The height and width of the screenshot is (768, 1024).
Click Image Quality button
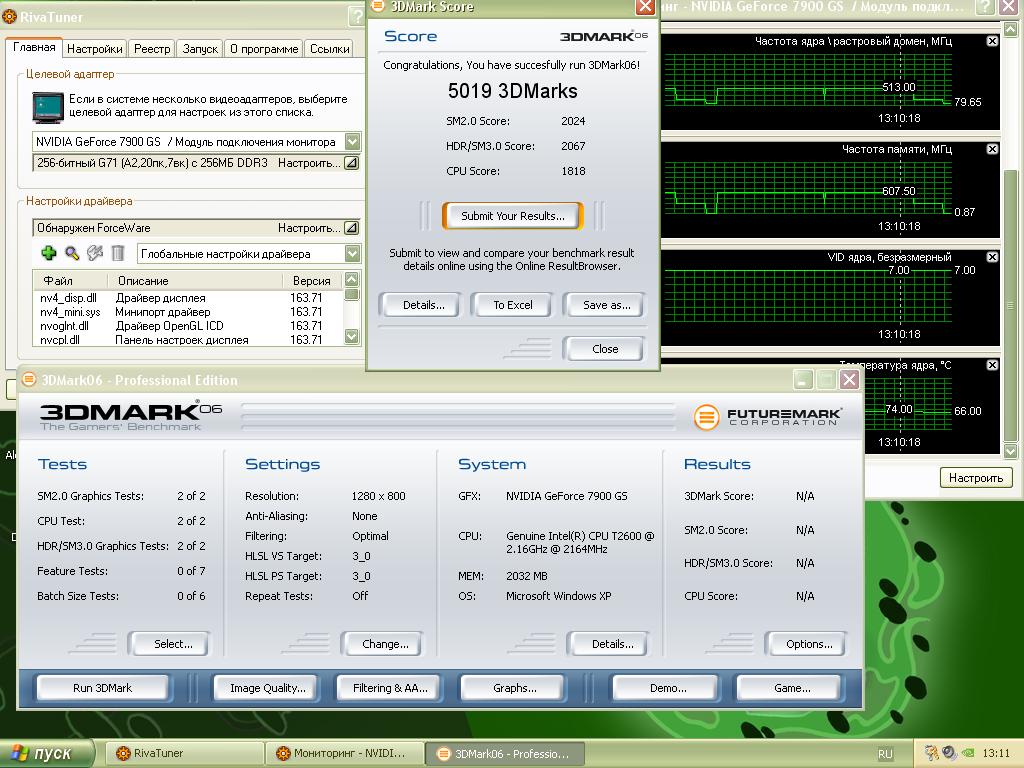pyautogui.click(x=268, y=688)
